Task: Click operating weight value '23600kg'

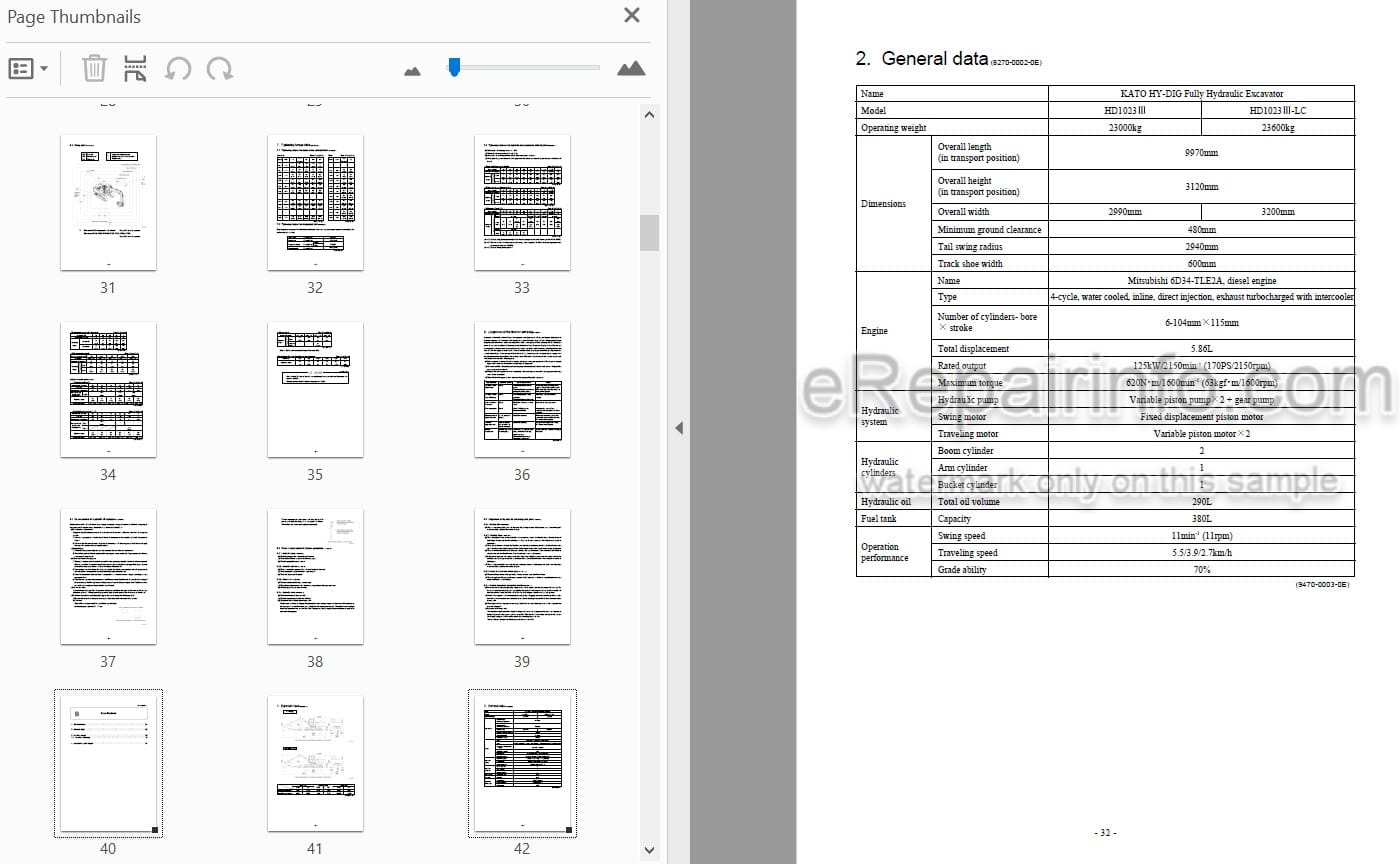Action: point(1278,127)
